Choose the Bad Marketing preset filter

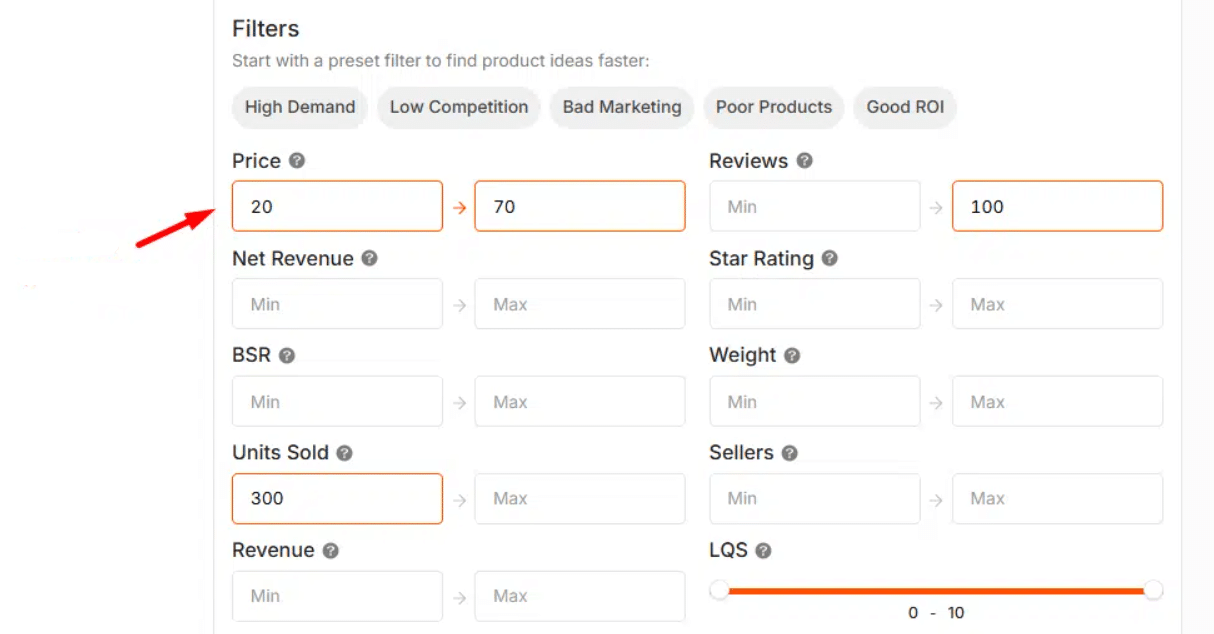point(622,107)
